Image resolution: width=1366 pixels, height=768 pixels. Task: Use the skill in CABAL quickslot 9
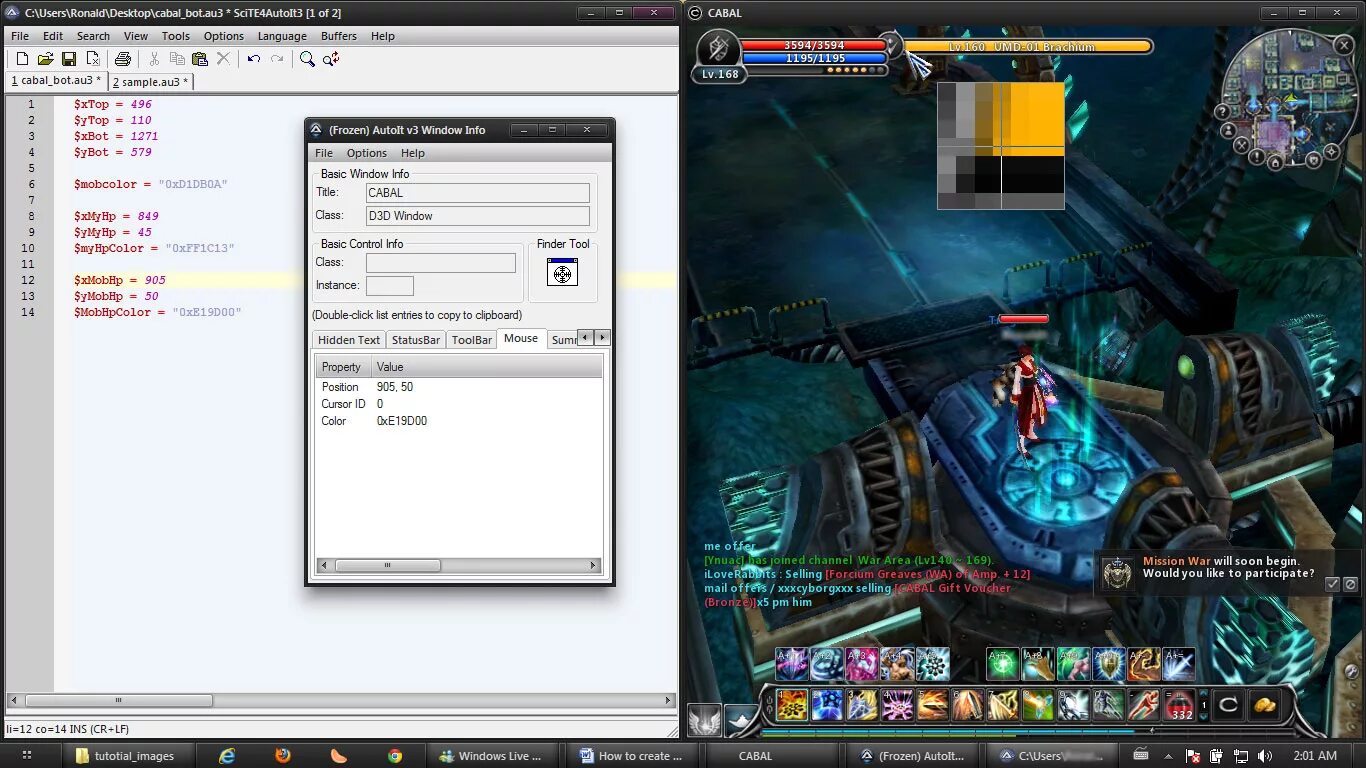pos(1073,705)
